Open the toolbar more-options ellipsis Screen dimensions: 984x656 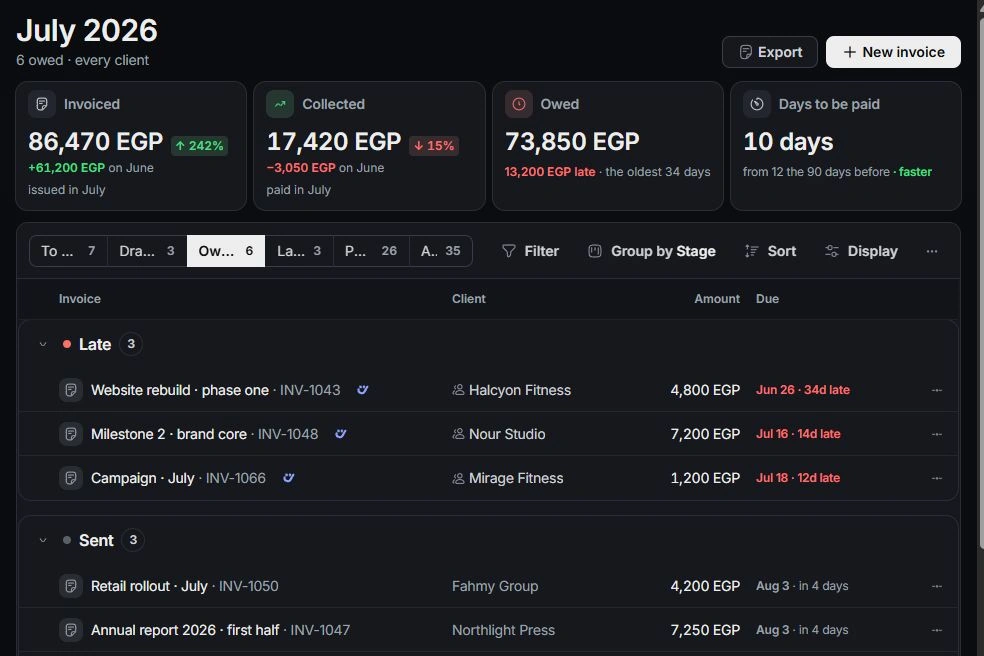932,251
